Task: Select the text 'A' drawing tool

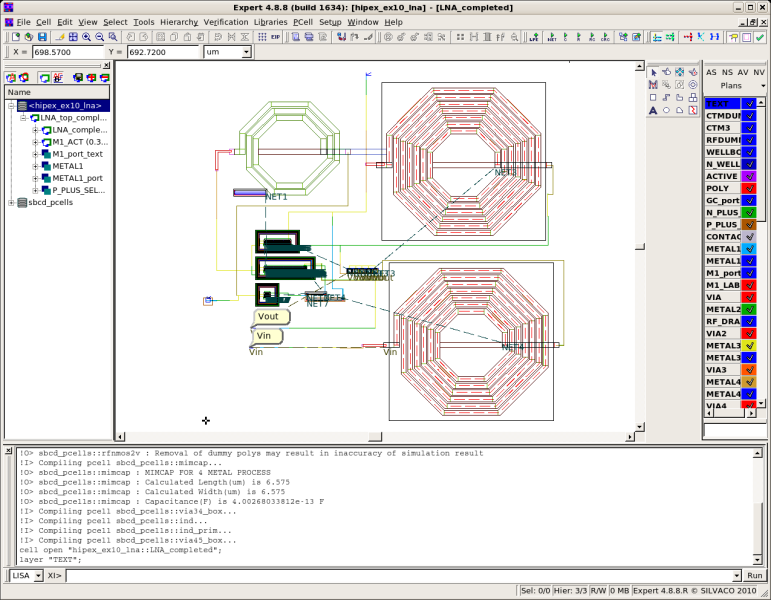Action: (x=653, y=110)
